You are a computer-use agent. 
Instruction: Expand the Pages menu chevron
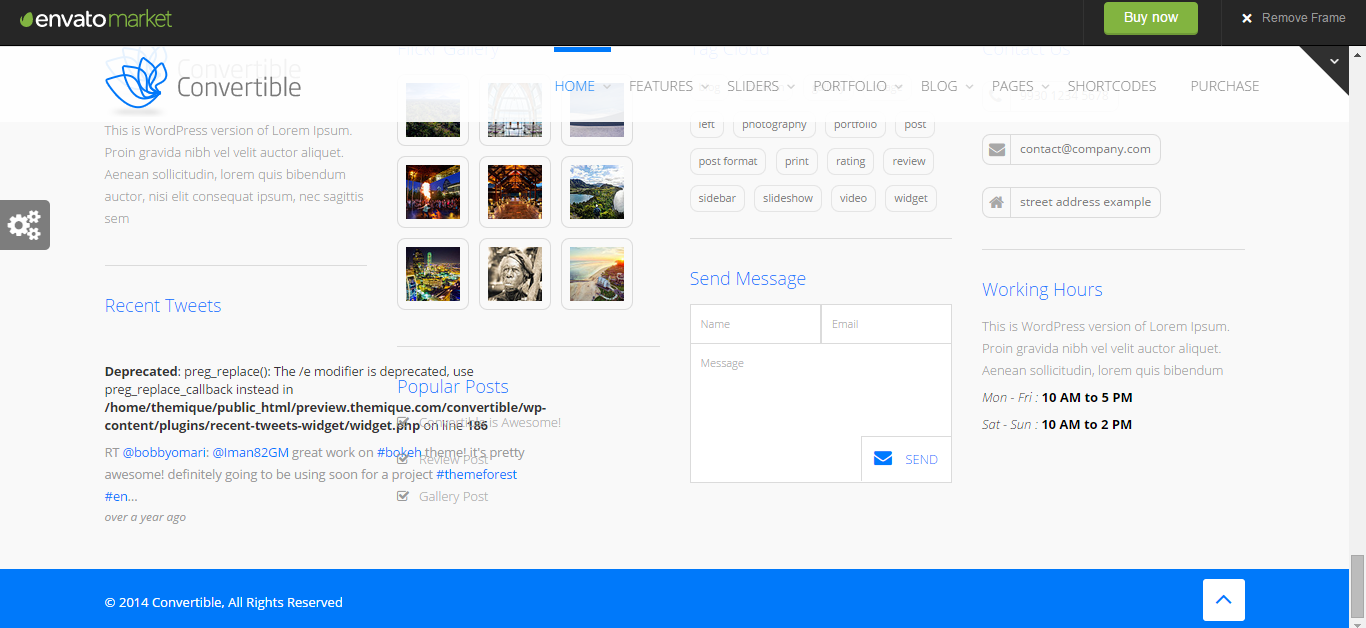click(1046, 87)
